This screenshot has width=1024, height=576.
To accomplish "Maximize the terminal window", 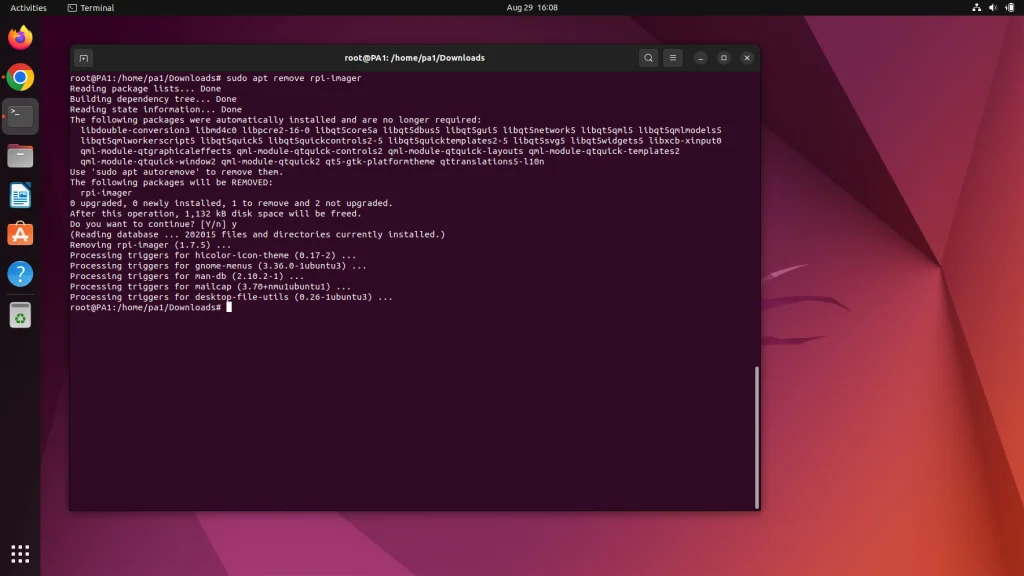I will pyautogui.click(x=724, y=58).
